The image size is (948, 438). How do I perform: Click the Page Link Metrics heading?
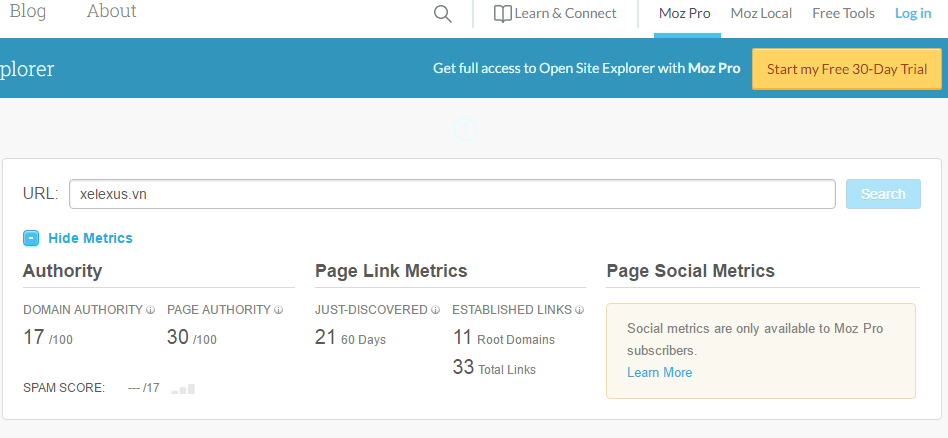(391, 271)
